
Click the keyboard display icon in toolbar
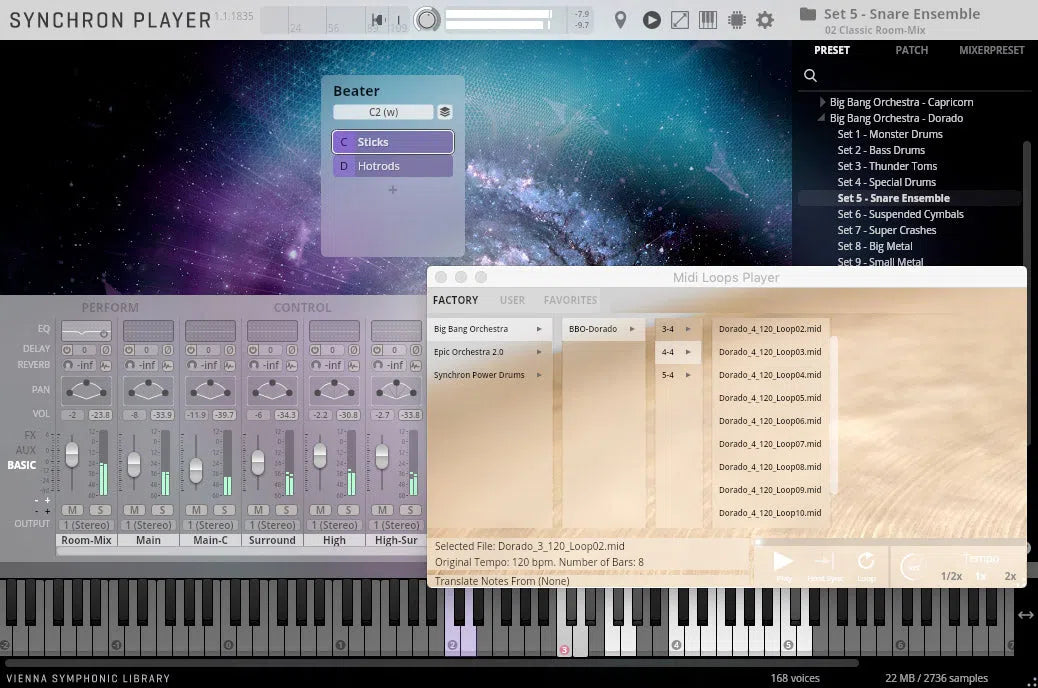[x=708, y=20]
